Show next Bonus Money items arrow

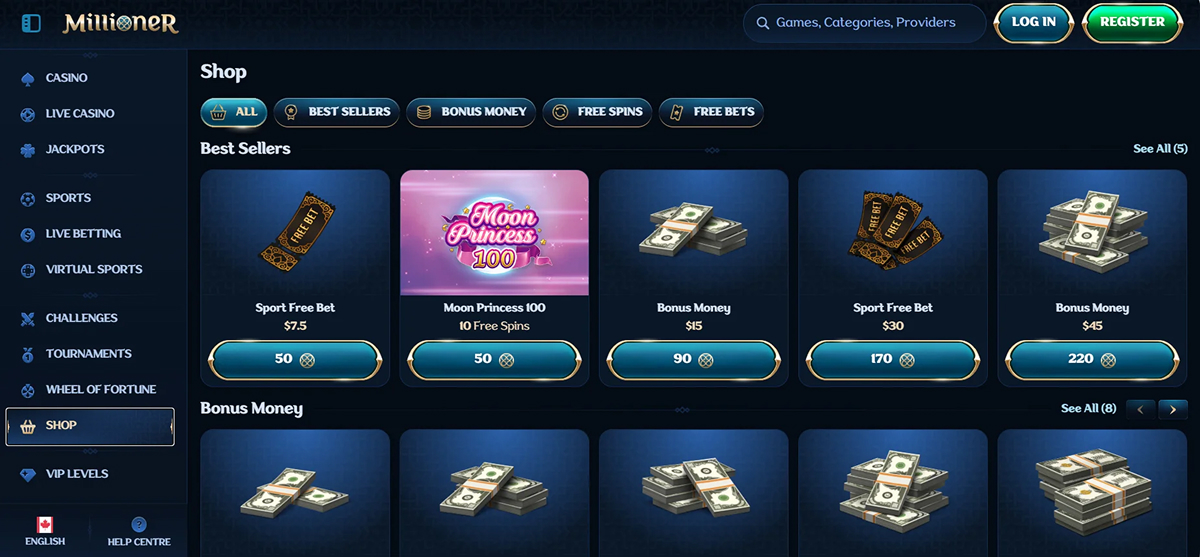pos(1173,408)
